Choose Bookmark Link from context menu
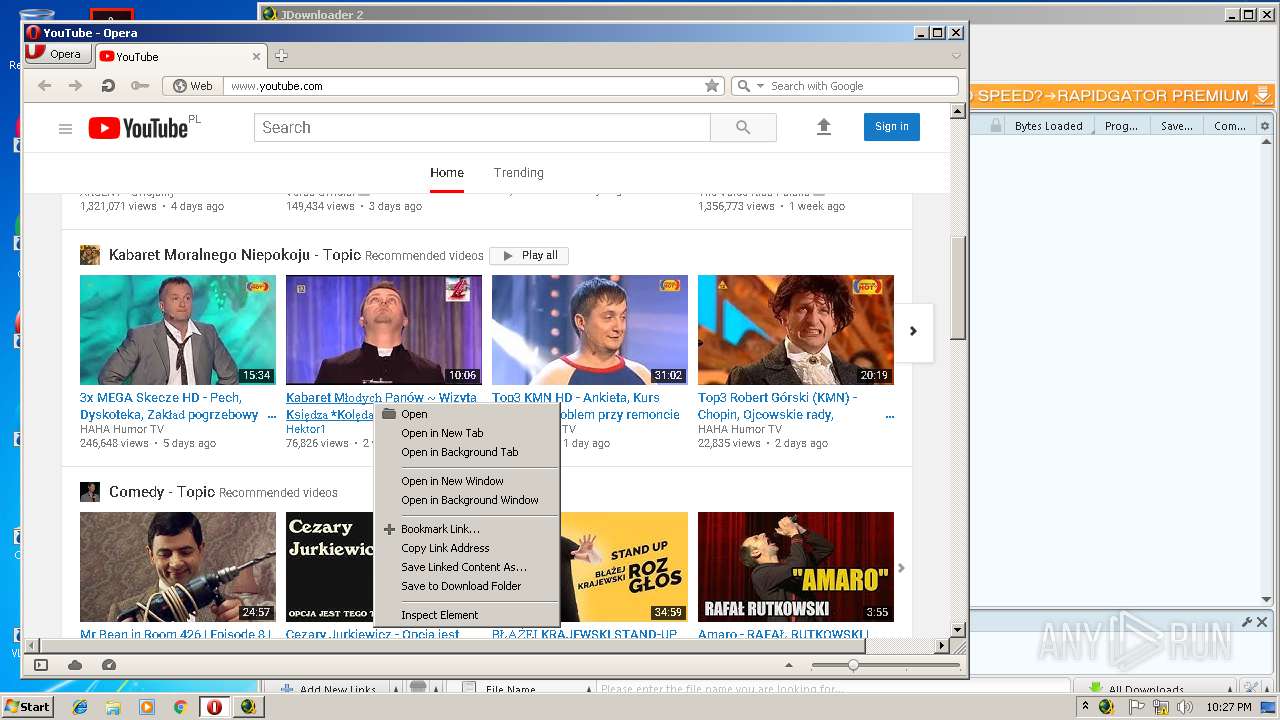Viewport: 1280px width, 720px height. point(466,529)
